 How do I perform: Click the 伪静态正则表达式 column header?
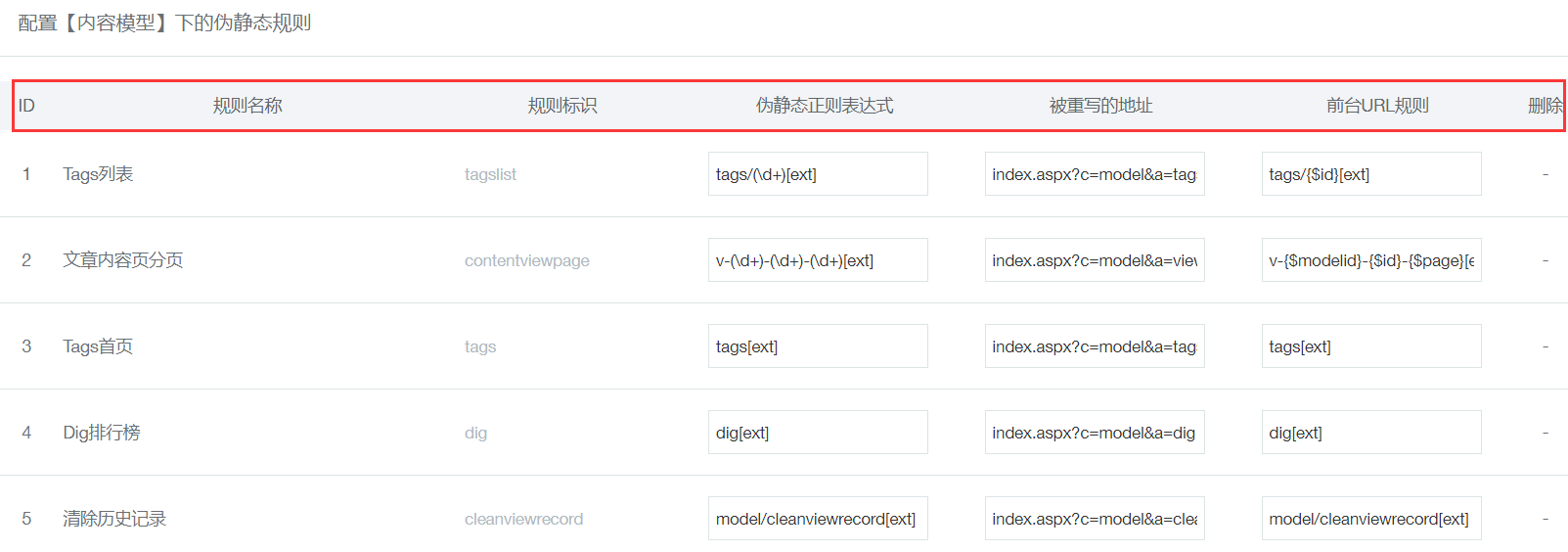pyautogui.click(x=825, y=106)
